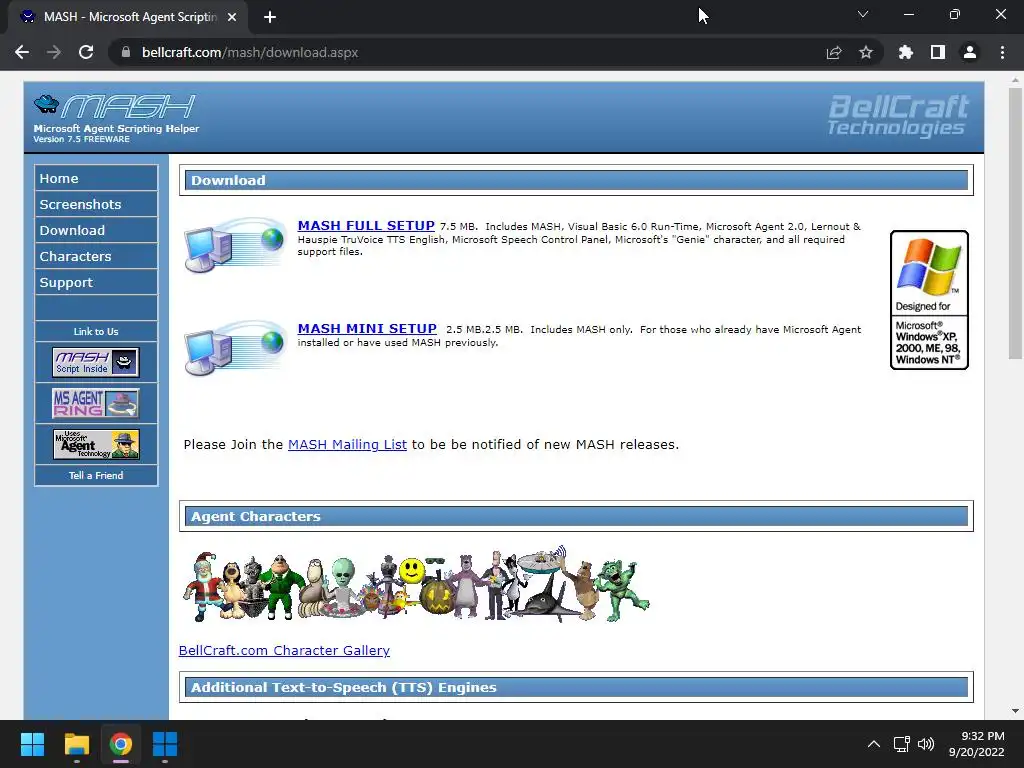Click the agent characters group image
This screenshot has width=1024, height=768.
[416, 584]
